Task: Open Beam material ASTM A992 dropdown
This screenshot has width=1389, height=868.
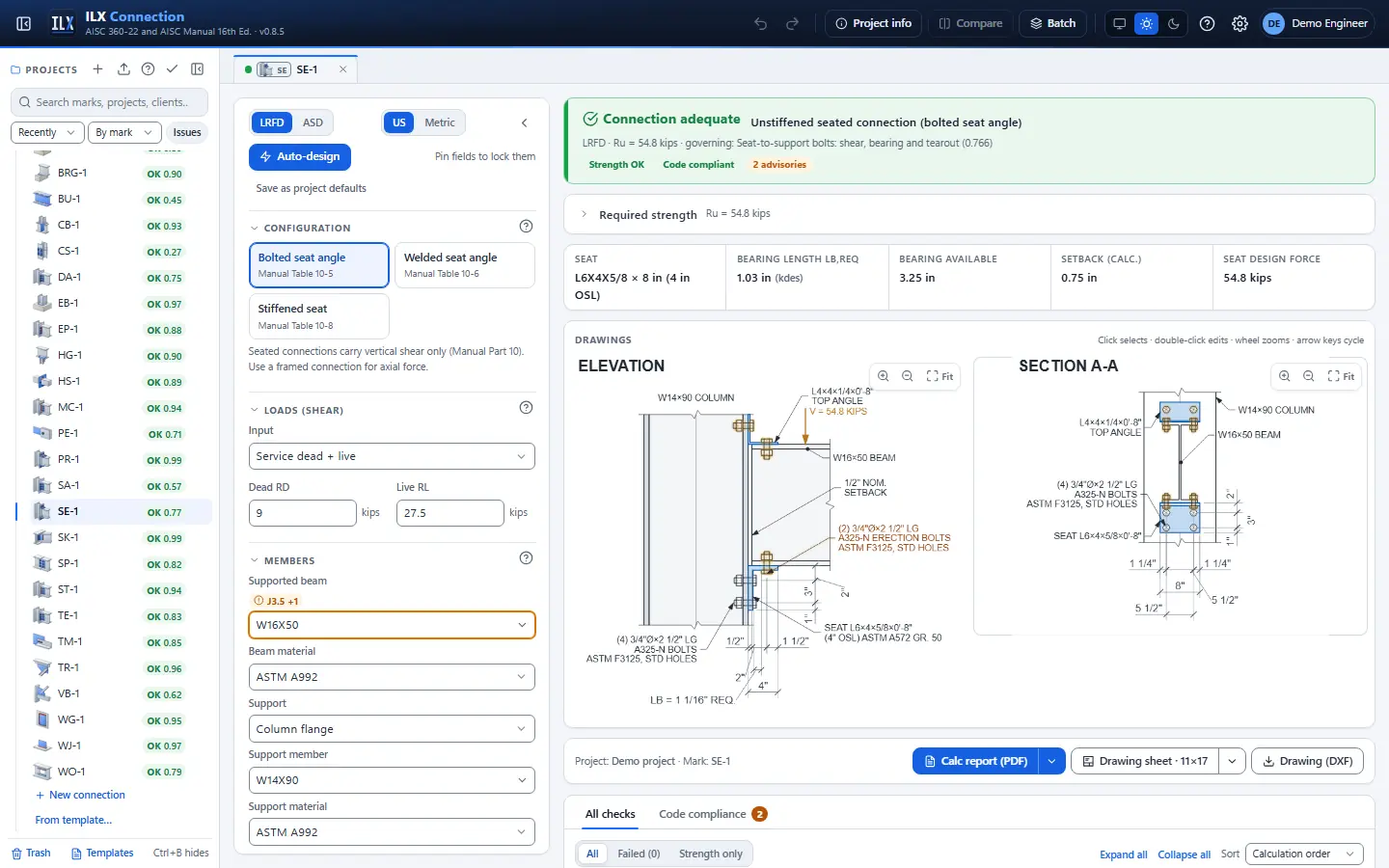Action: click(x=392, y=677)
